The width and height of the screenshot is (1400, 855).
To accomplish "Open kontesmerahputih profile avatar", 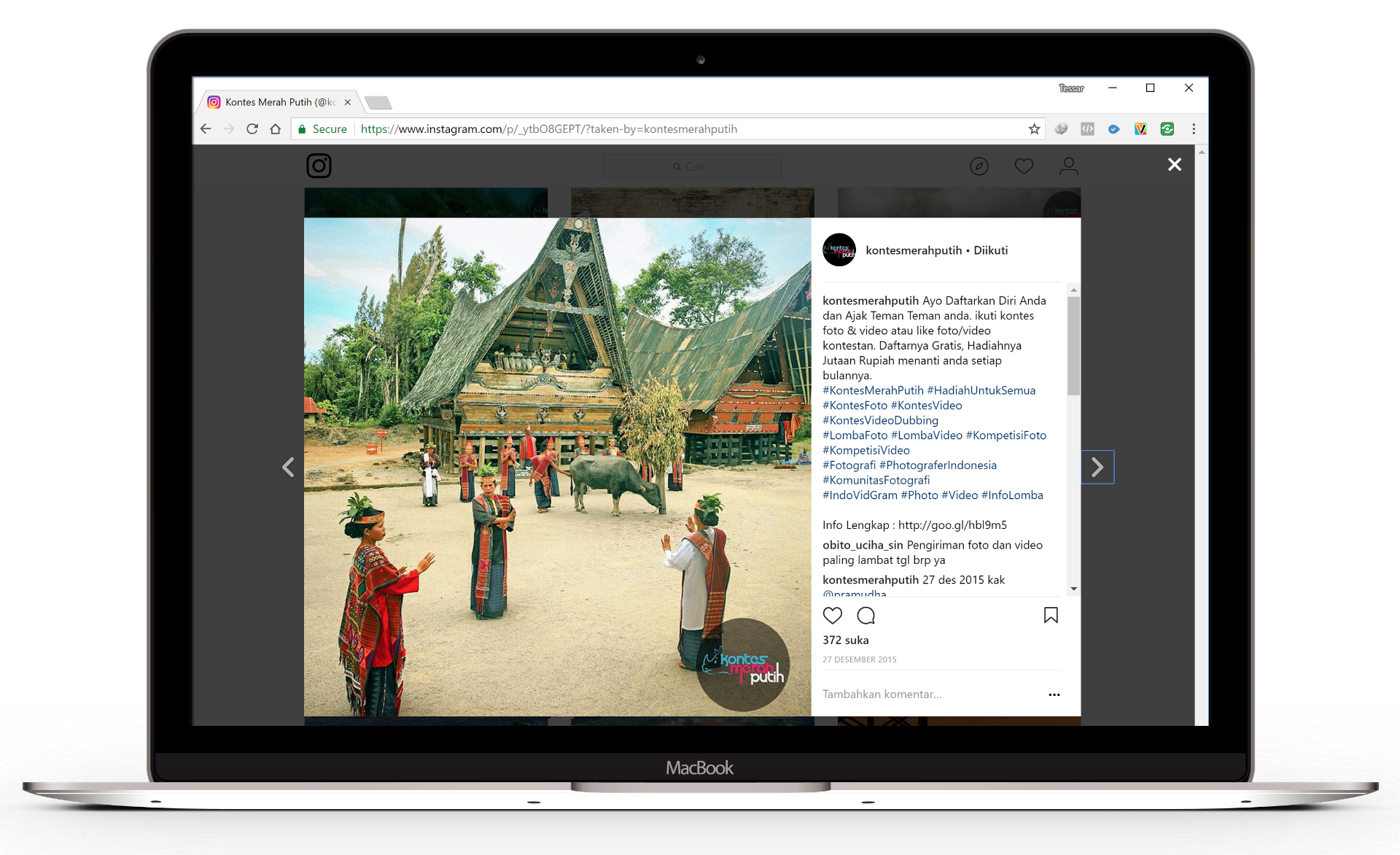I will tap(839, 250).
